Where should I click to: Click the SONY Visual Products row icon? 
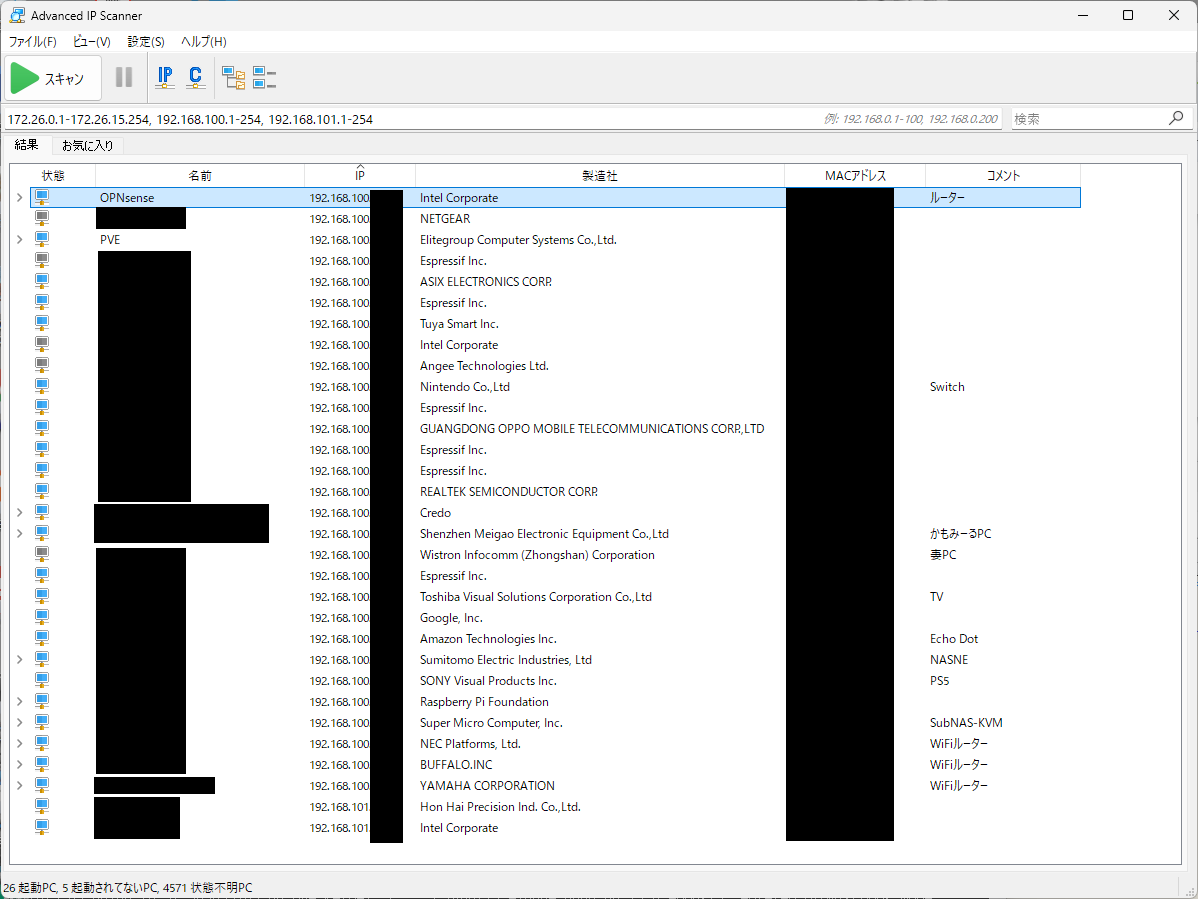[x=42, y=681]
